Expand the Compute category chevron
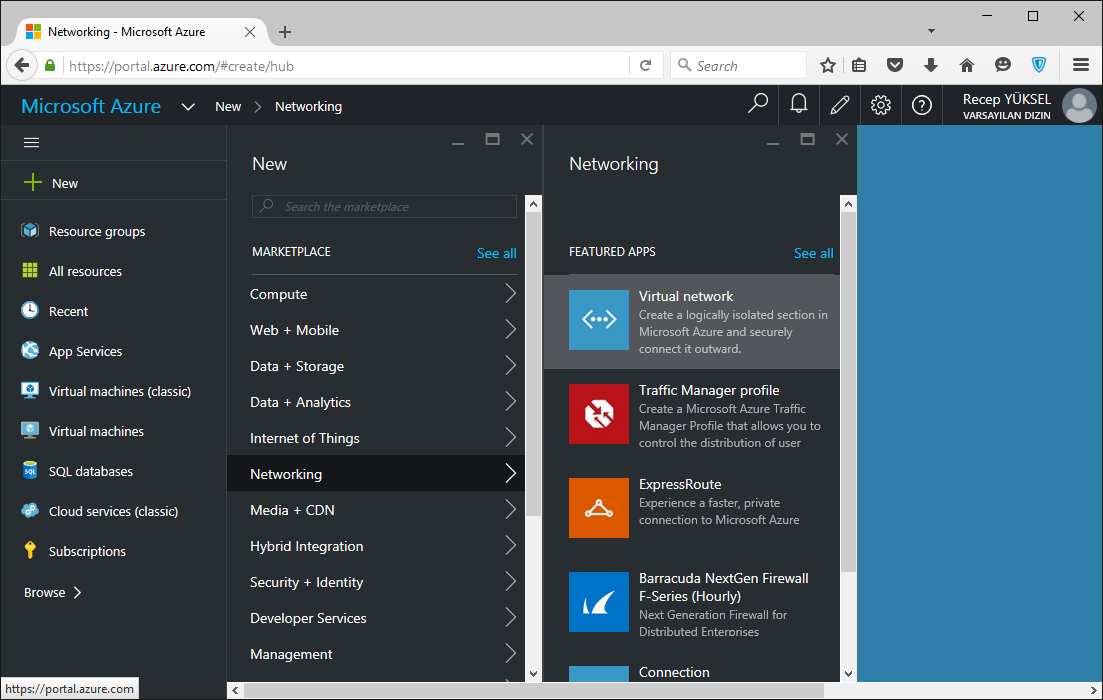1103x700 pixels. point(511,293)
